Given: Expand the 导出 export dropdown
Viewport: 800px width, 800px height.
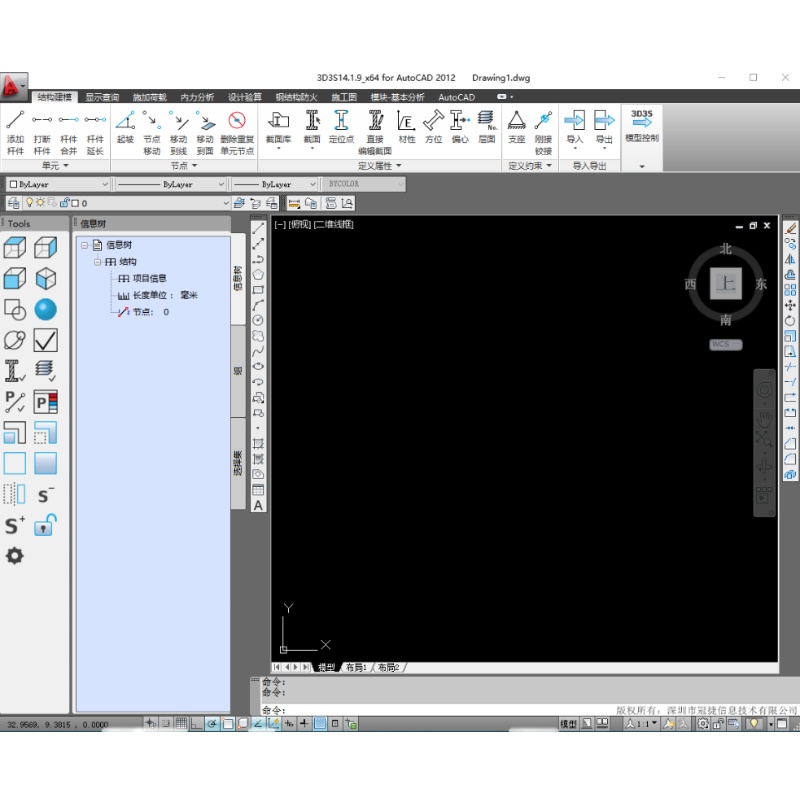Looking at the screenshot, I should pos(604,150).
